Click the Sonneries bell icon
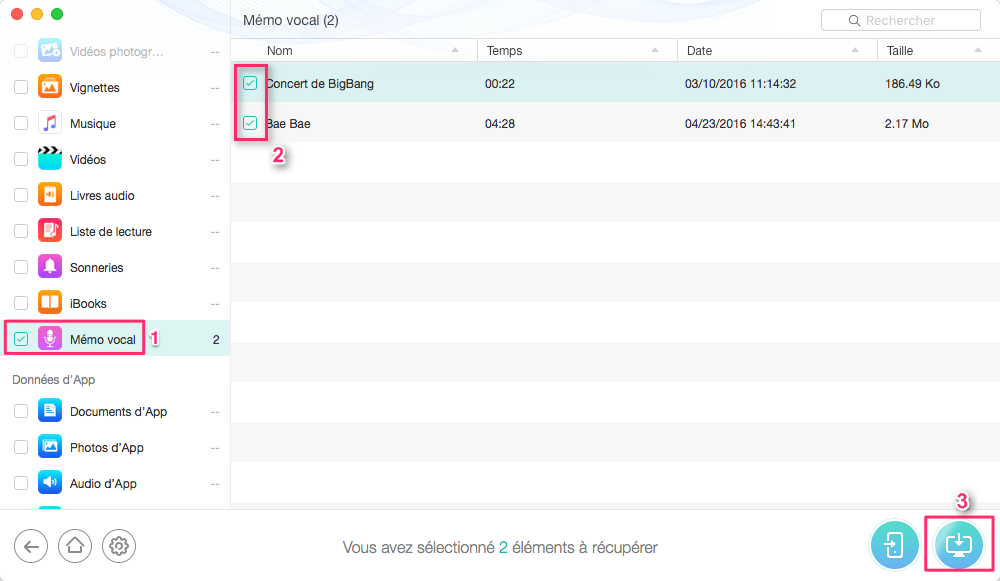 coord(50,267)
